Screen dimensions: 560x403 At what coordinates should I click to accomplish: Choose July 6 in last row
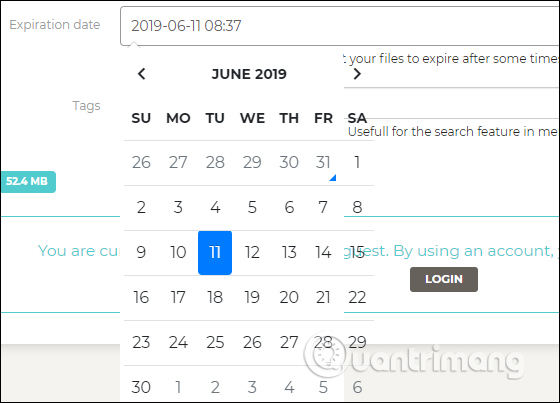click(357, 387)
